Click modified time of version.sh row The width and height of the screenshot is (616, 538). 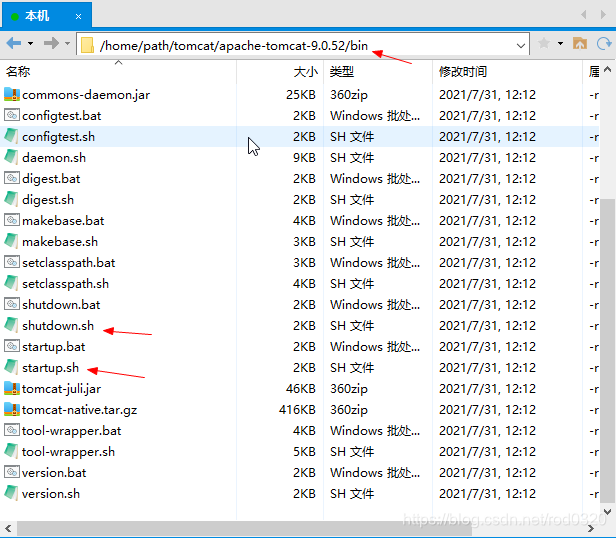click(487, 494)
